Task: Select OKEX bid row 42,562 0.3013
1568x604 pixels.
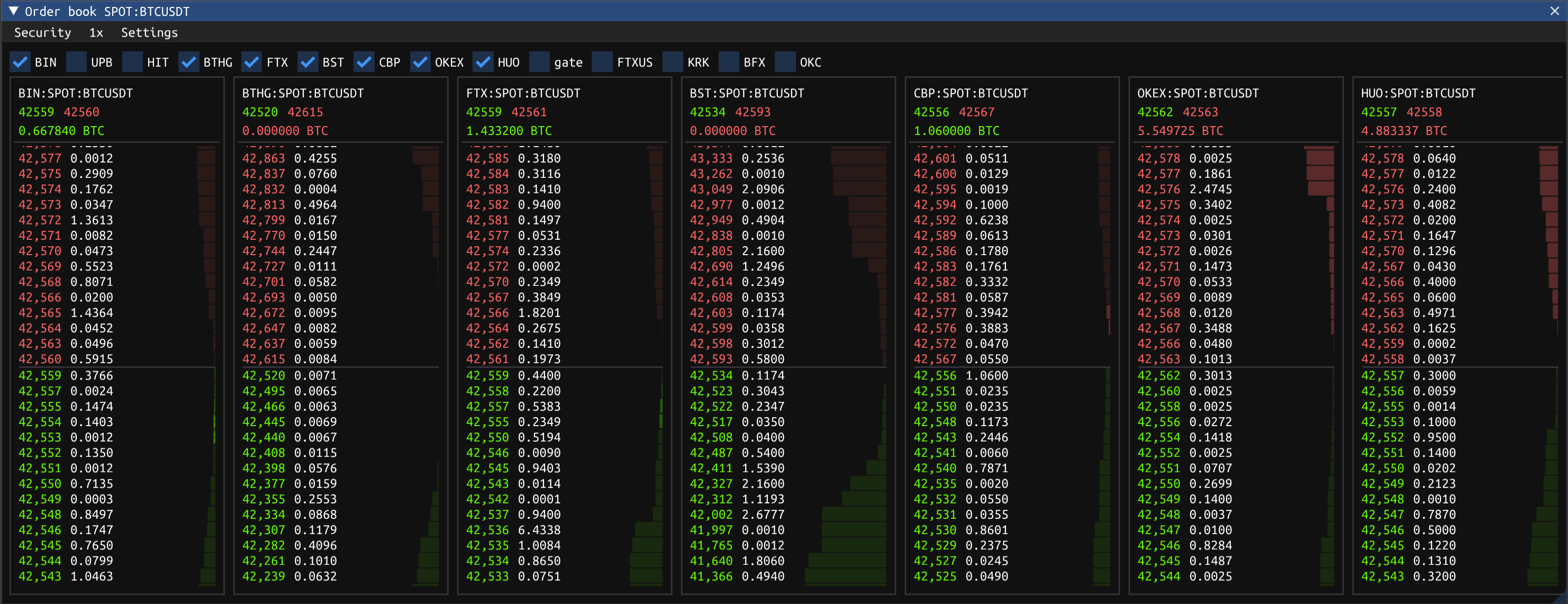Action: click(1236, 376)
